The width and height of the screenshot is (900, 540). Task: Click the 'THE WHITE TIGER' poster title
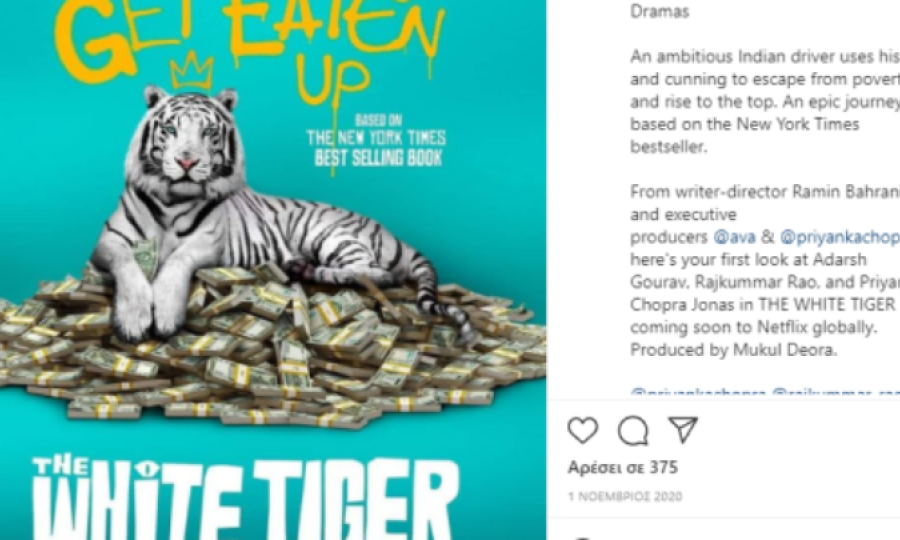(246, 496)
